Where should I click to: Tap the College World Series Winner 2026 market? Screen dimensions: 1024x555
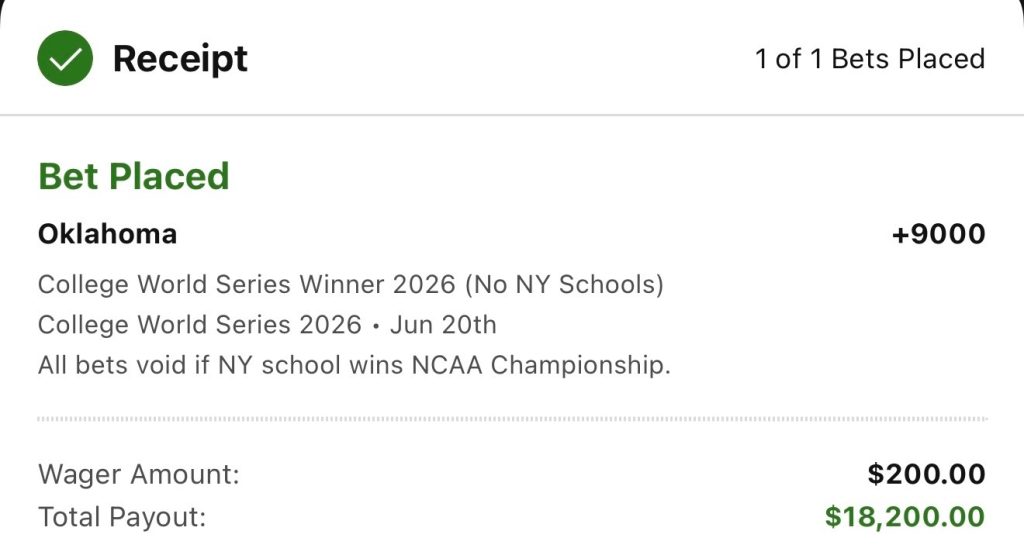pyautogui.click(x=247, y=285)
